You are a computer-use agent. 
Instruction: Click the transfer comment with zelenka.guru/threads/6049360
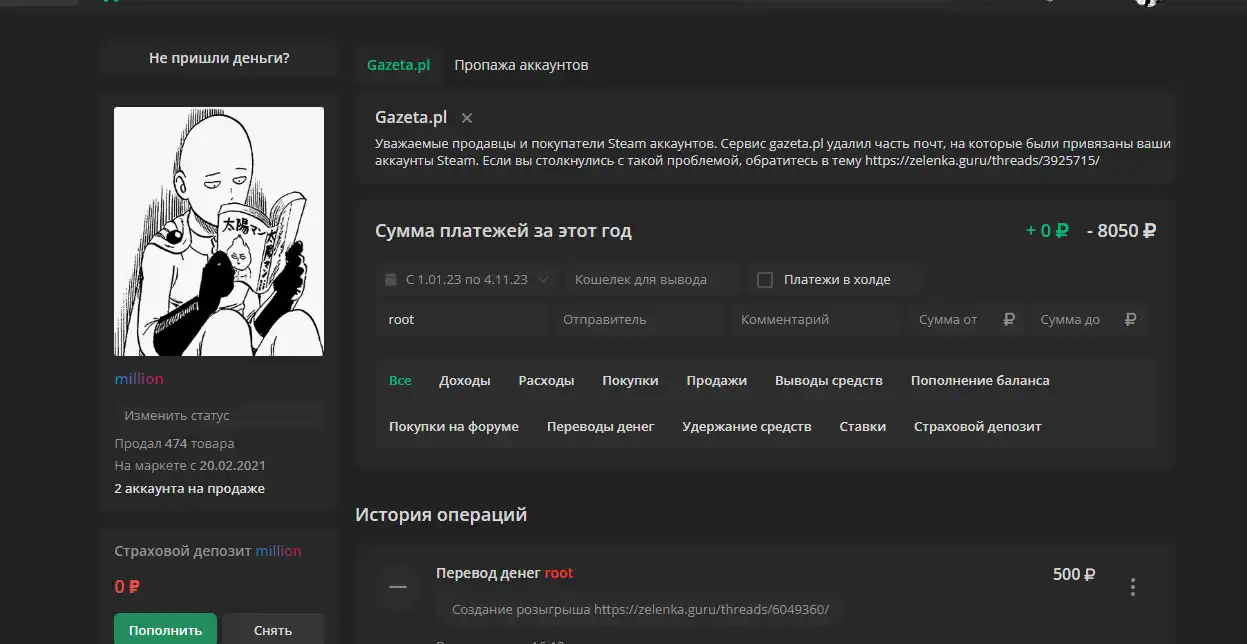tap(640, 609)
